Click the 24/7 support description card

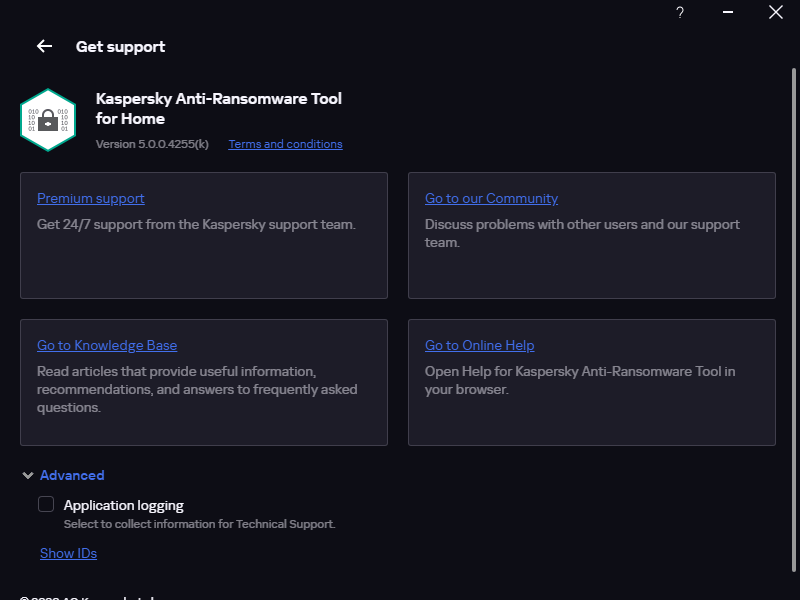tap(196, 225)
